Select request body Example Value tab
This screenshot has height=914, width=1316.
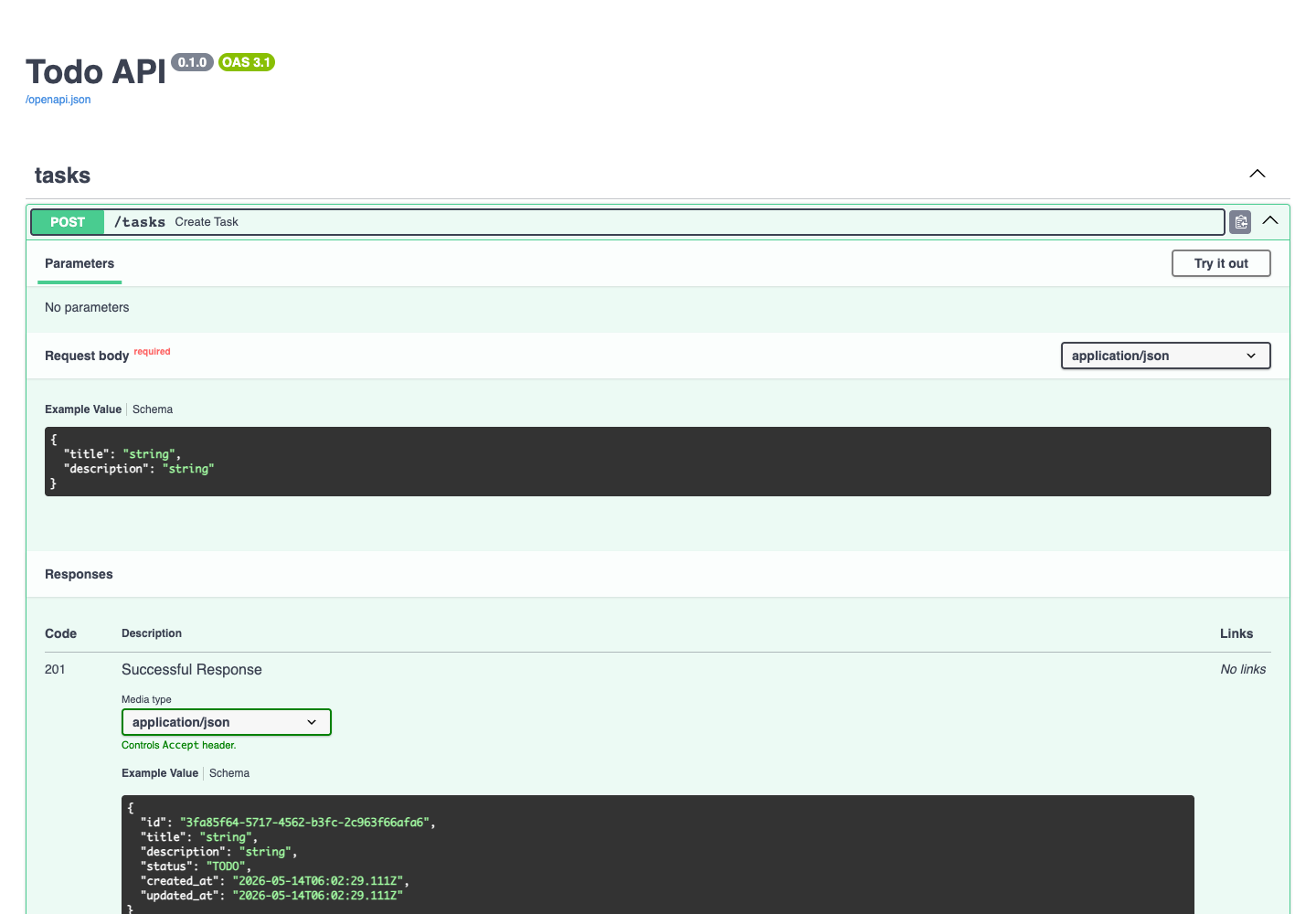point(83,409)
